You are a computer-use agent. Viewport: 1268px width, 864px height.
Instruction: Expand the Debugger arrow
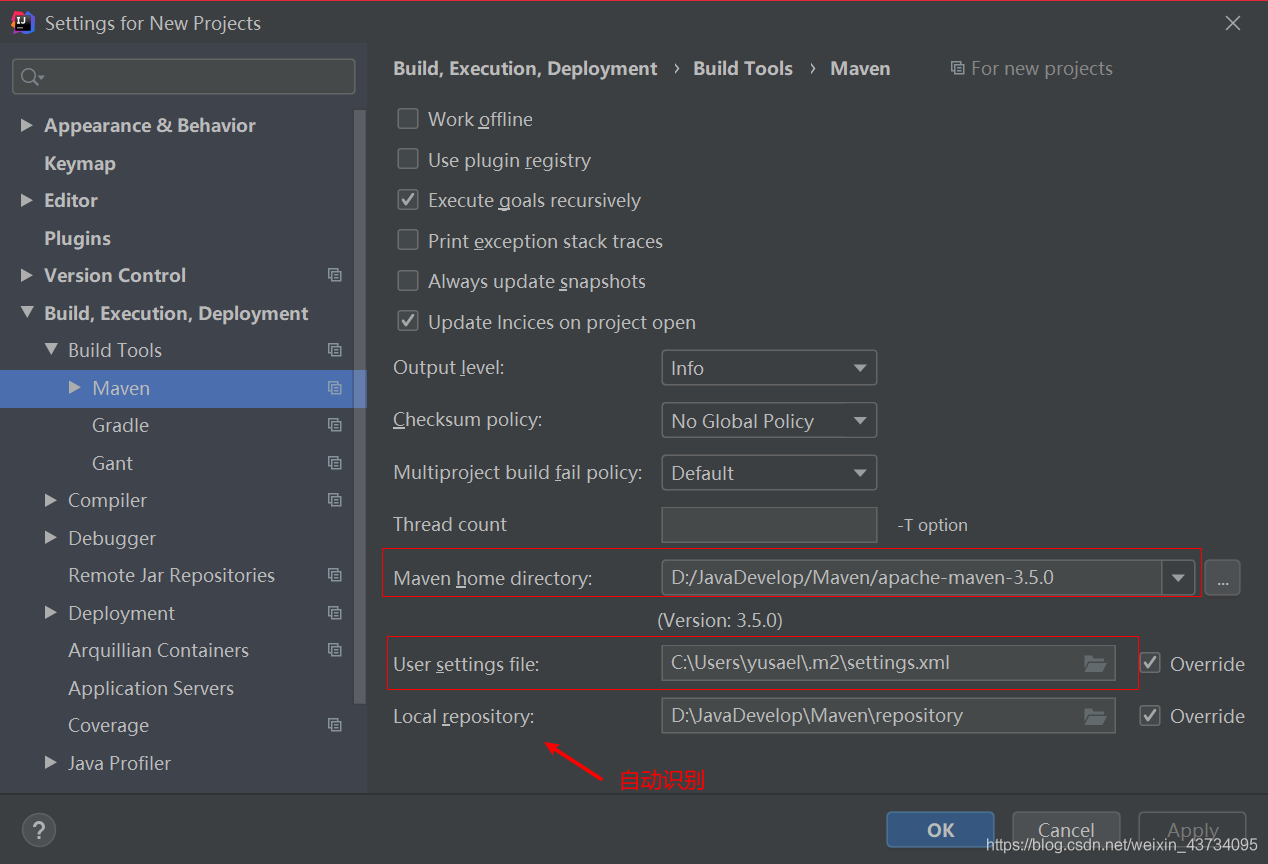pyautogui.click(x=51, y=538)
